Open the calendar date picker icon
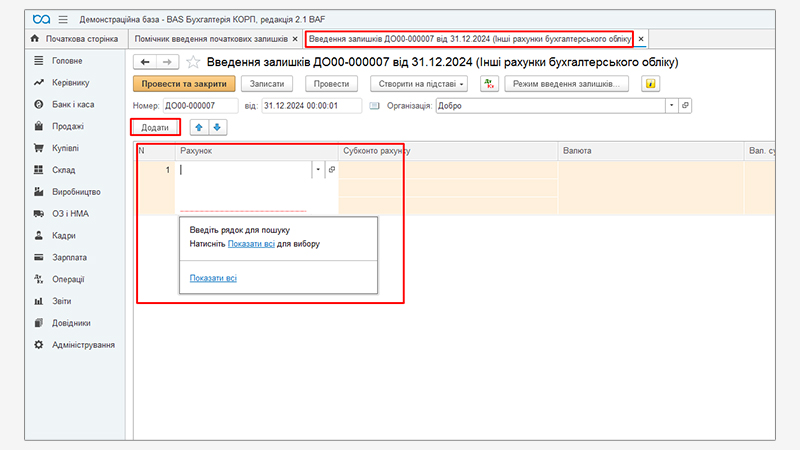 point(374,106)
